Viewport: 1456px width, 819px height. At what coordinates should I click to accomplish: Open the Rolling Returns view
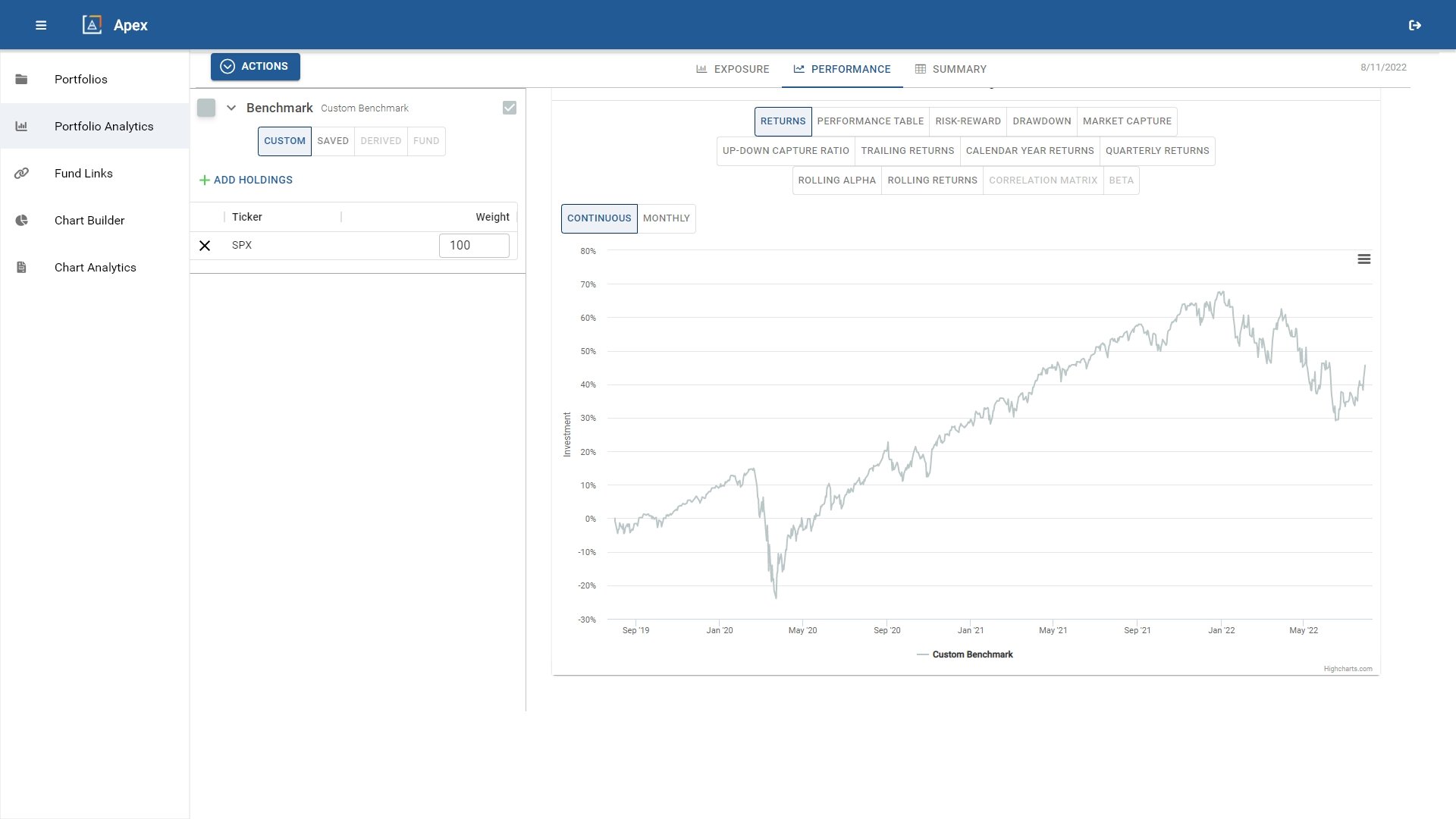point(932,180)
